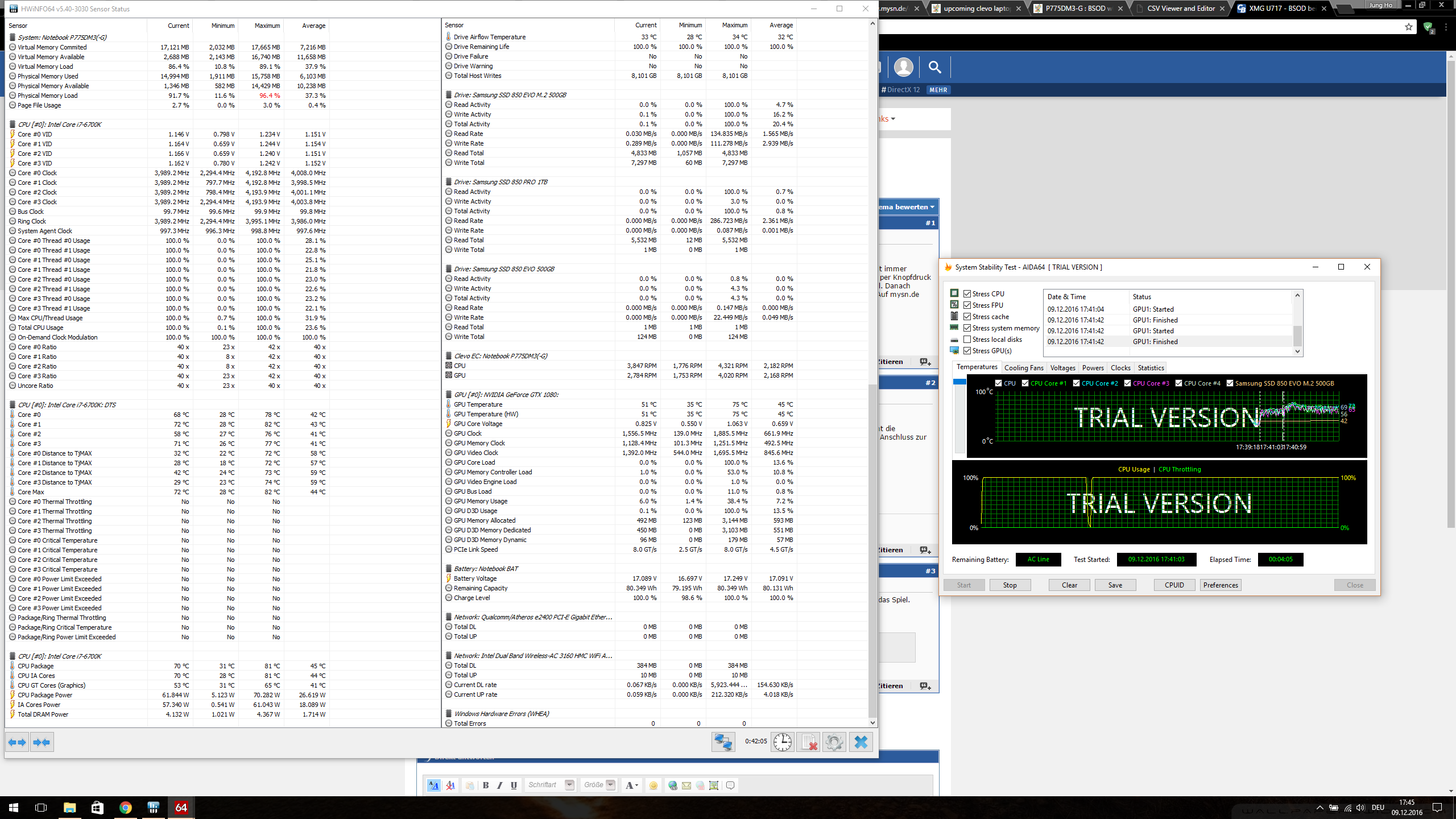Toggle bold formatting in reply editor

[486, 785]
